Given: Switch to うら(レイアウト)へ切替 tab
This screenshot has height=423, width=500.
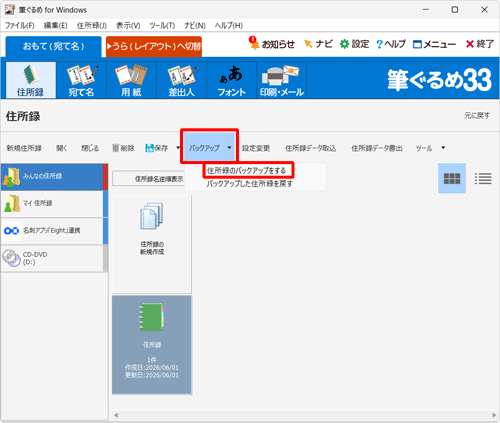Looking at the screenshot, I should (x=154, y=46).
